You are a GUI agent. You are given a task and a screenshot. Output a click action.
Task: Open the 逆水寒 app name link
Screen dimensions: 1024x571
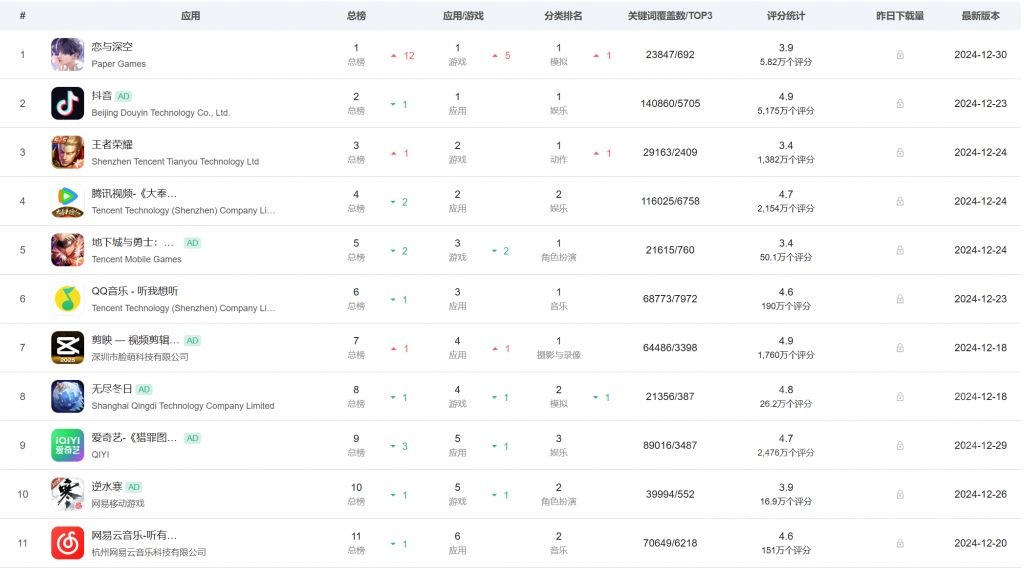pyautogui.click(x=105, y=487)
